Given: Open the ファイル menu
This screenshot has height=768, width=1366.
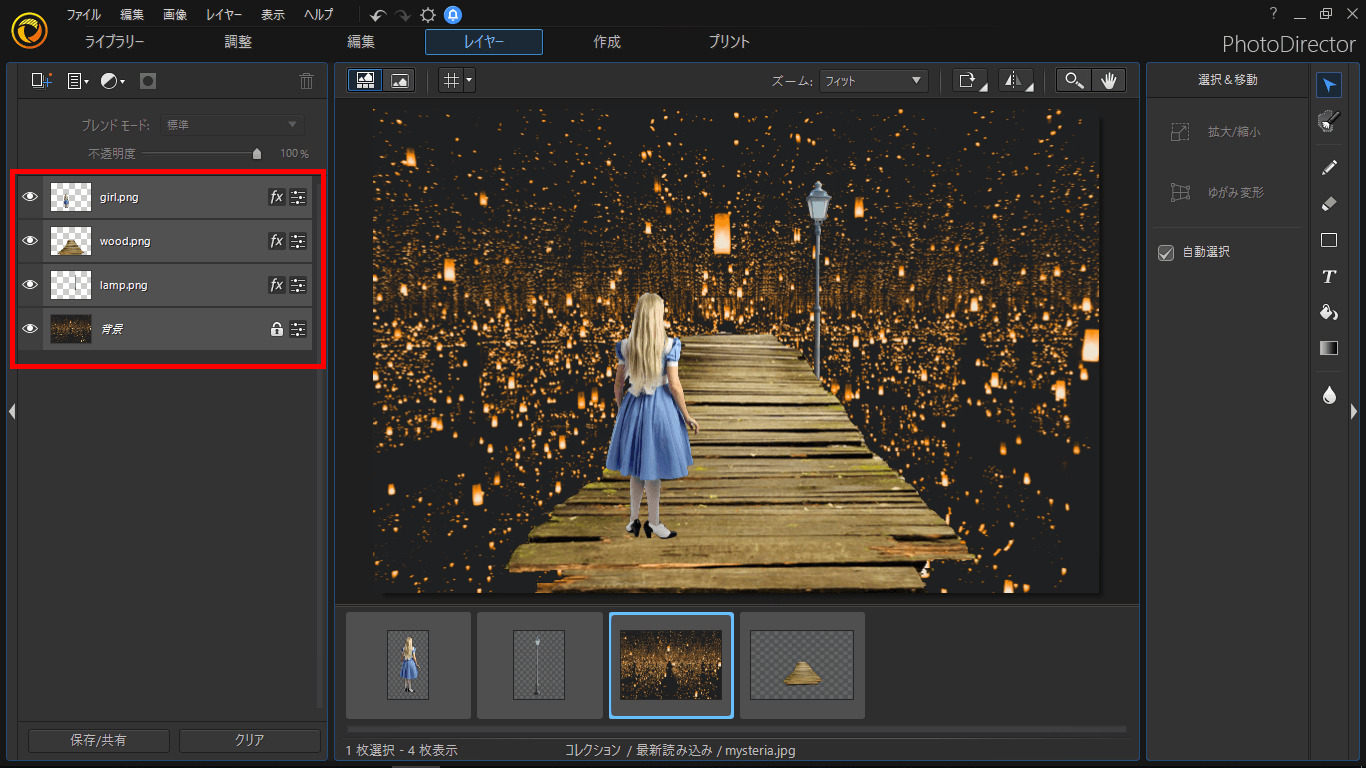Looking at the screenshot, I should pyautogui.click(x=83, y=15).
